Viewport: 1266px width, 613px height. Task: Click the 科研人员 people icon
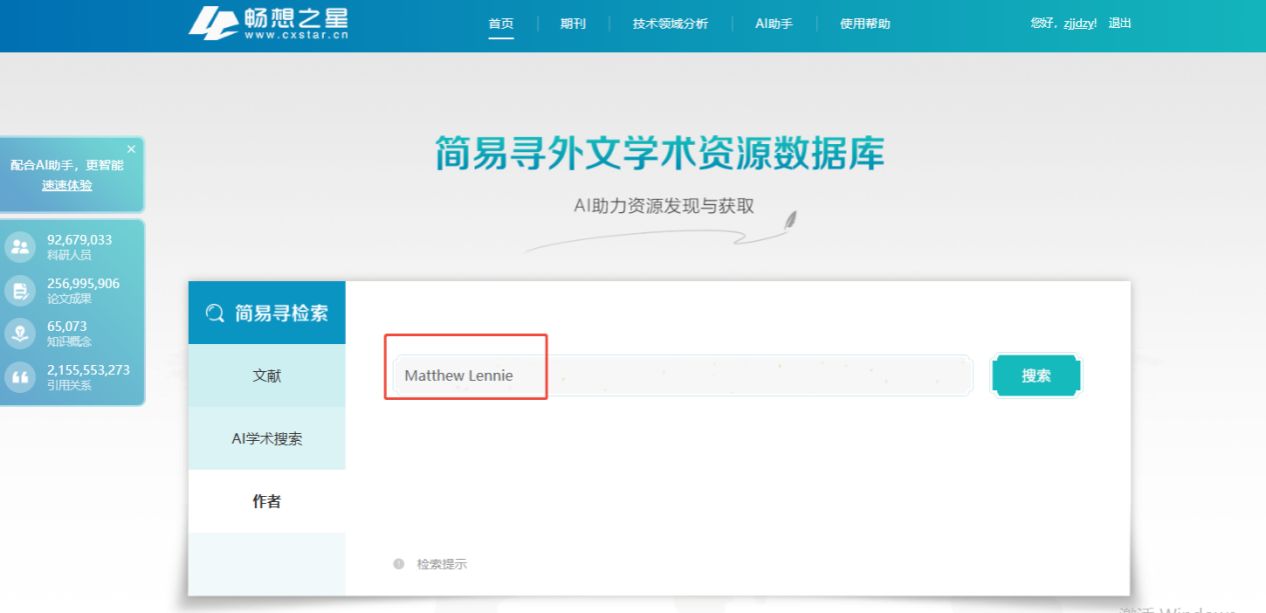pyautogui.click(x=20, y=247)
